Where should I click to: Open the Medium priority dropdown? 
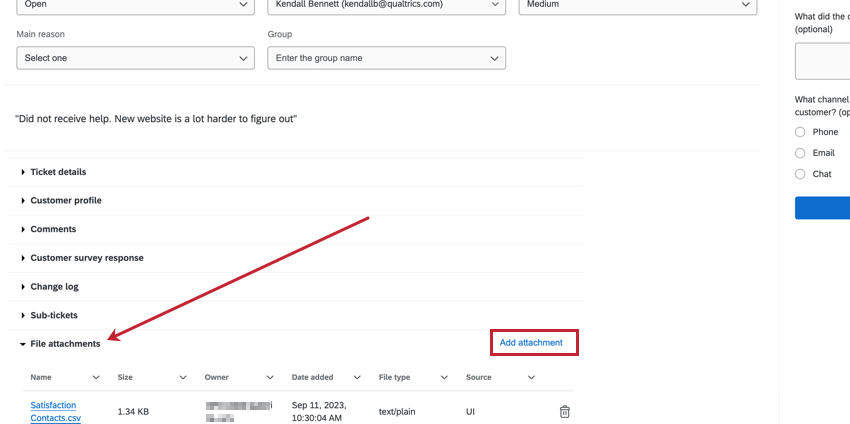pyautogui.click(x=638, y=5)
